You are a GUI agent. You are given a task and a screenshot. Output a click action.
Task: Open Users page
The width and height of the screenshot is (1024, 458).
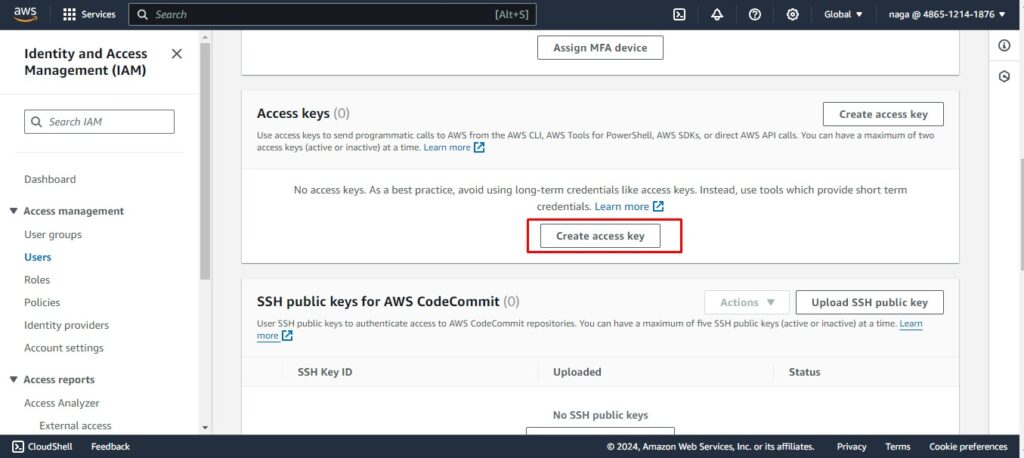tap(38, 257)
